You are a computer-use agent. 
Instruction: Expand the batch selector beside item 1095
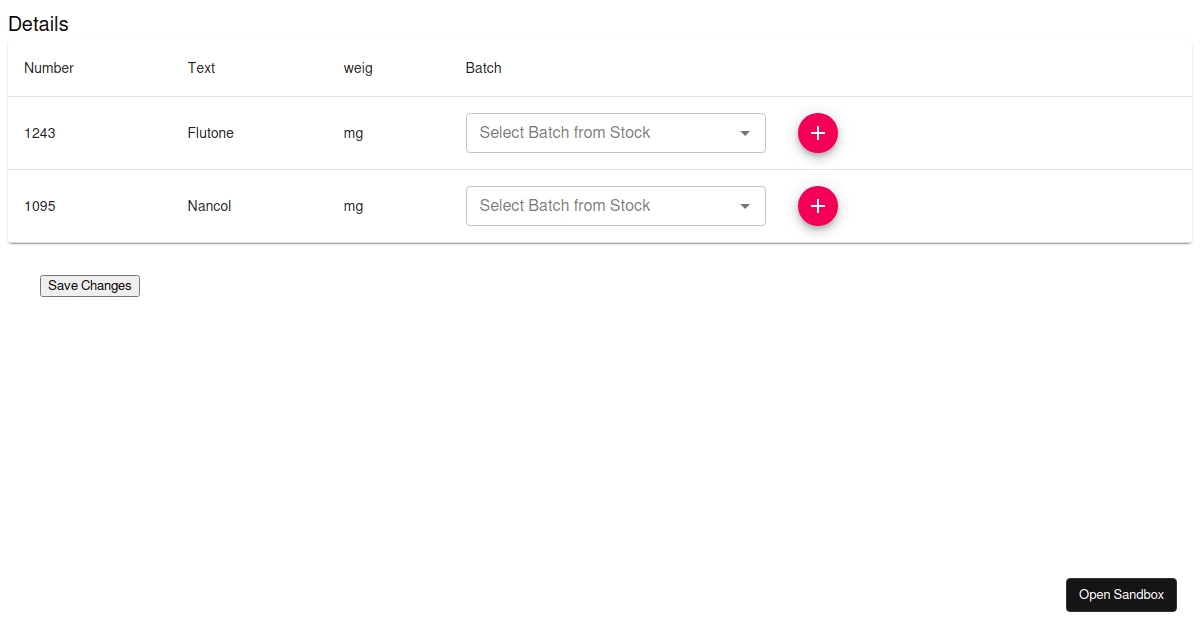pos(615,206)
